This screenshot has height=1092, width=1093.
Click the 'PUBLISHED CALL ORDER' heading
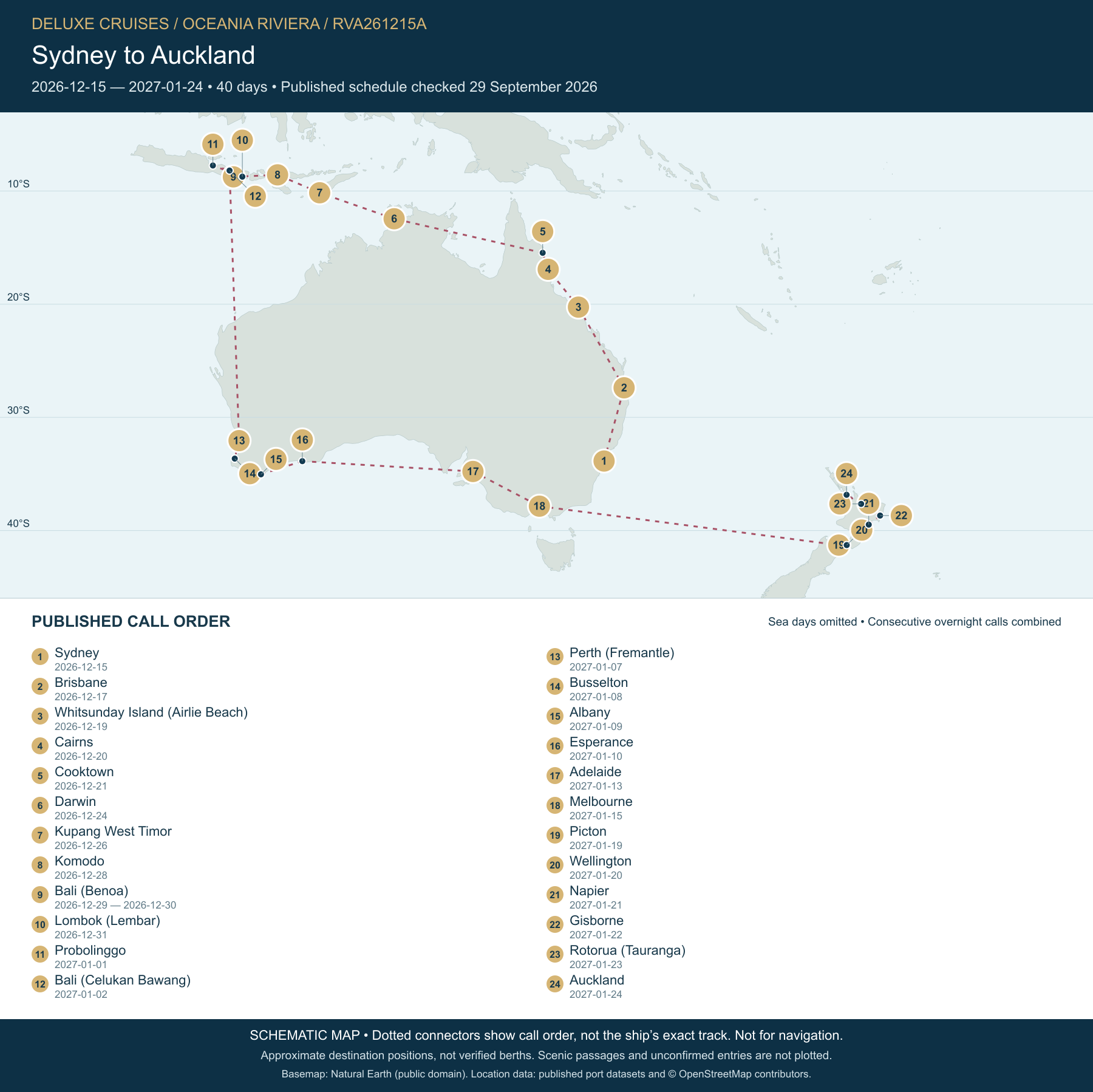point(131,621)
